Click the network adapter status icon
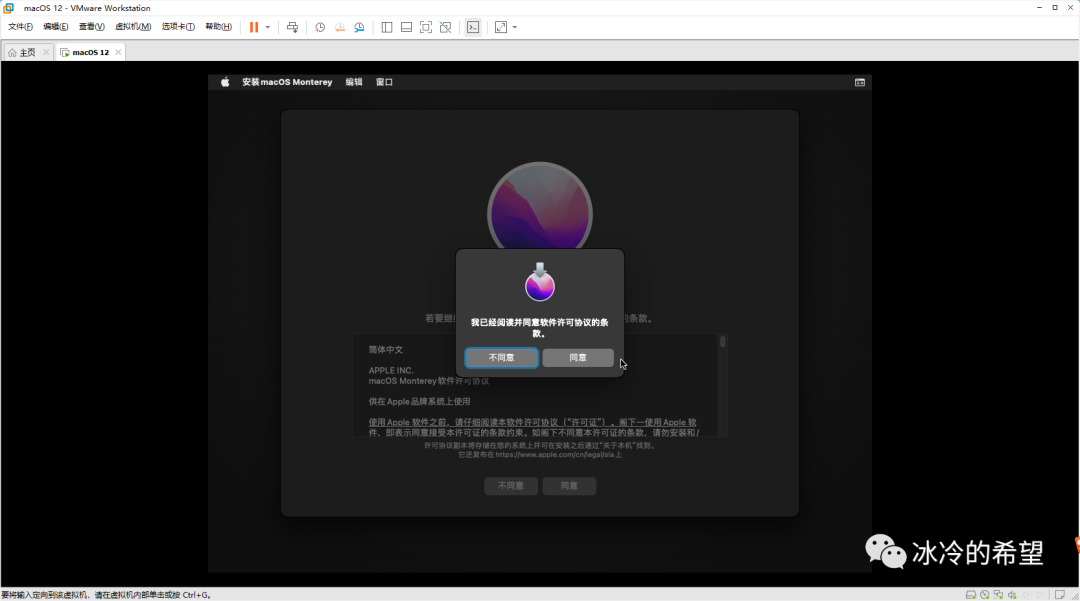1080x601 pixels. (998, 595)
